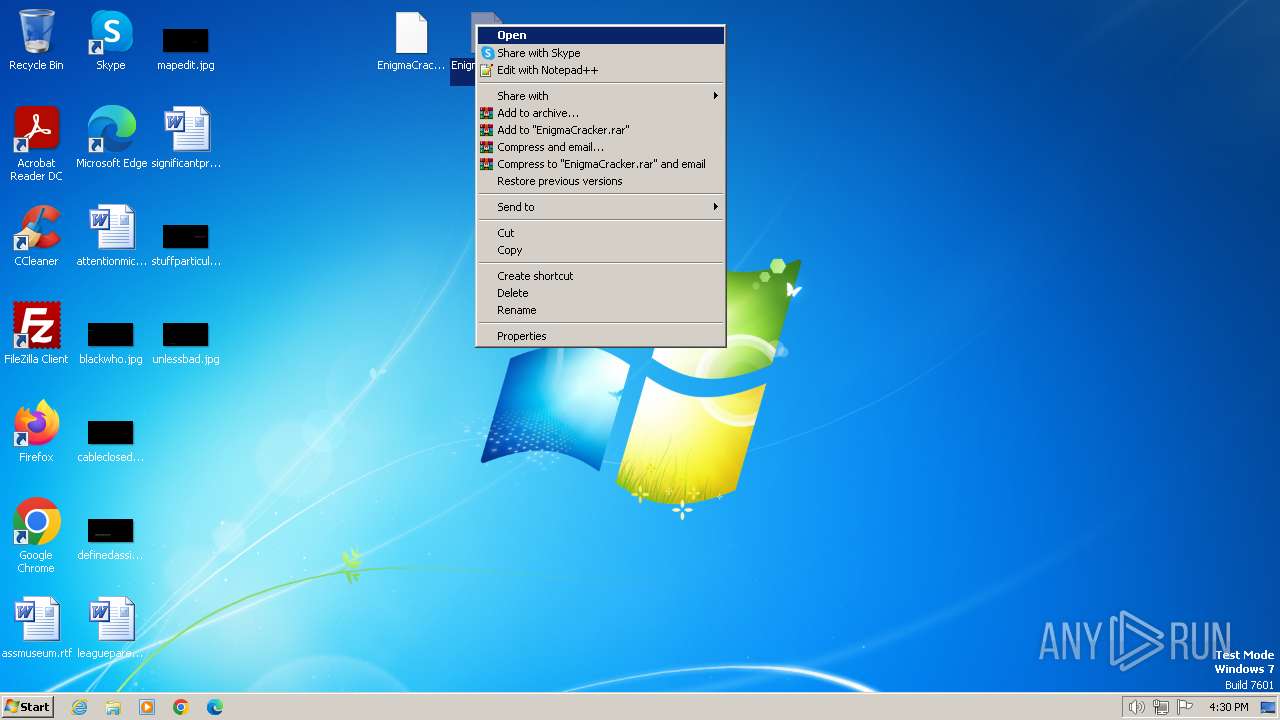Choose Restore previous versions
This screenshot has height=720, width=1280.
(600, 181)
